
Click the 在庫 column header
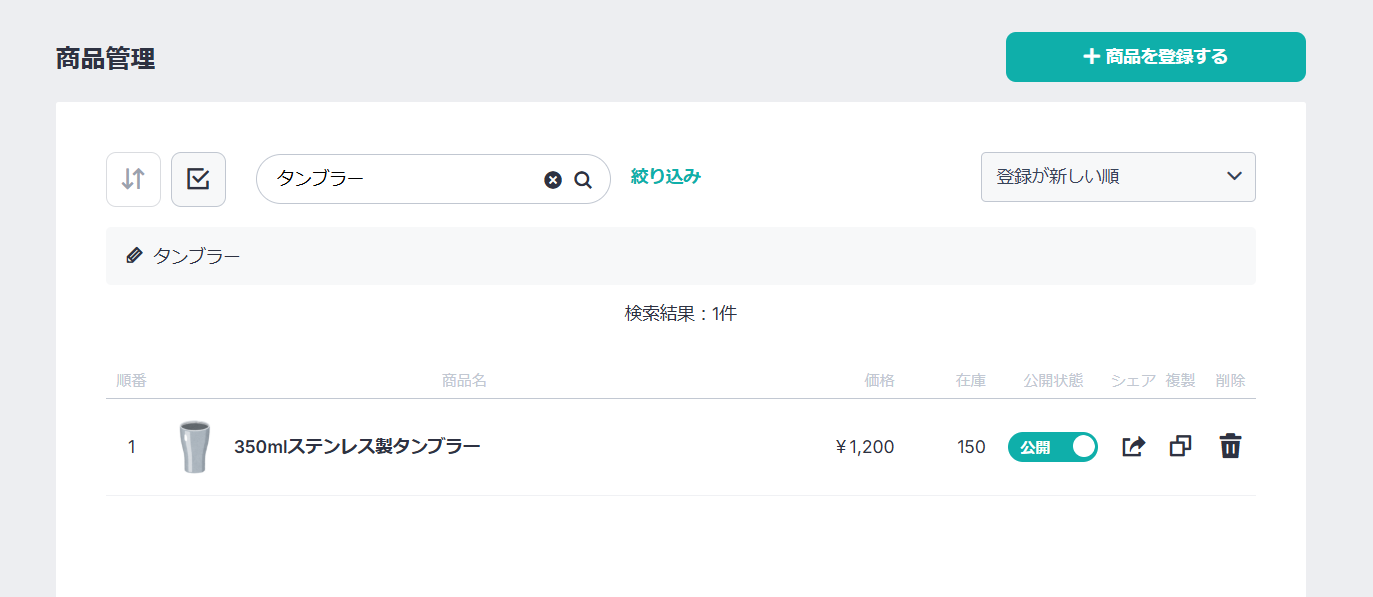(970, 381)
